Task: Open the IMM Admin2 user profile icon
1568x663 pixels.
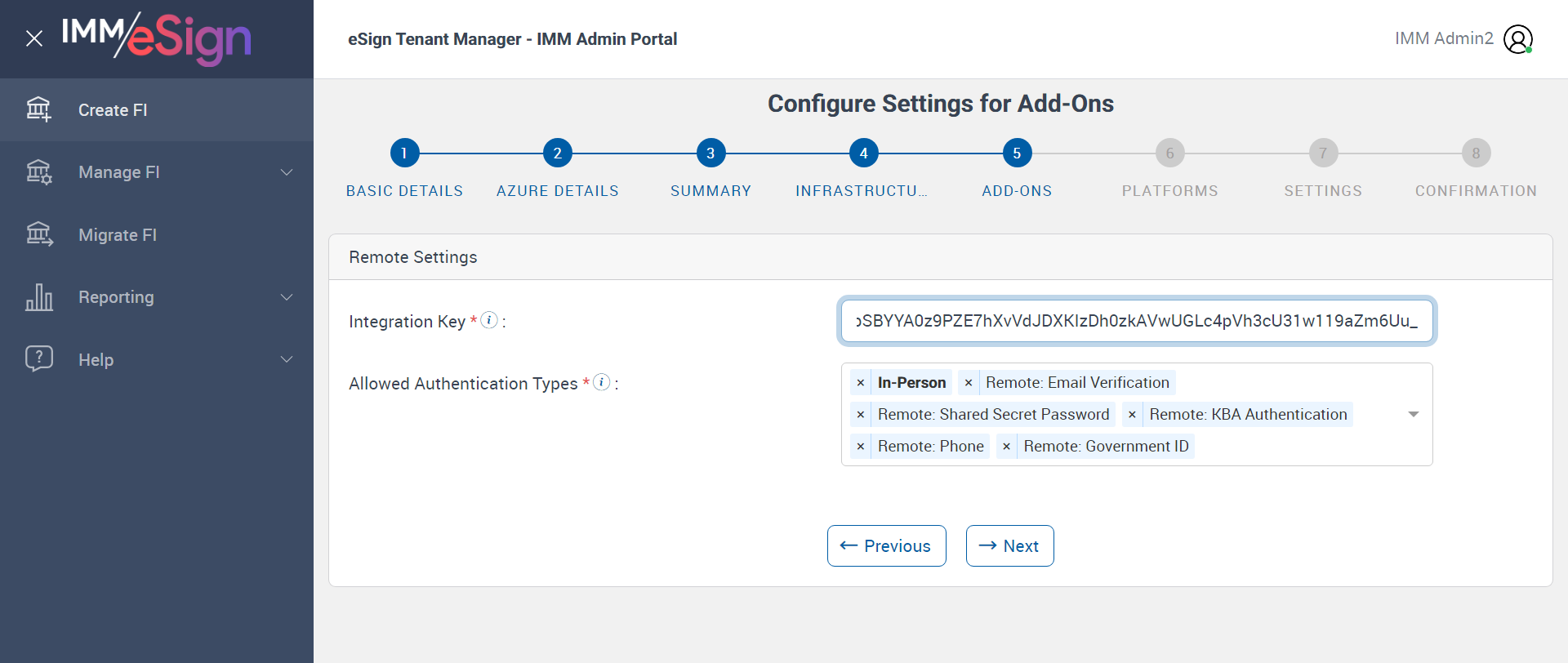Action: coord(1518,39)
